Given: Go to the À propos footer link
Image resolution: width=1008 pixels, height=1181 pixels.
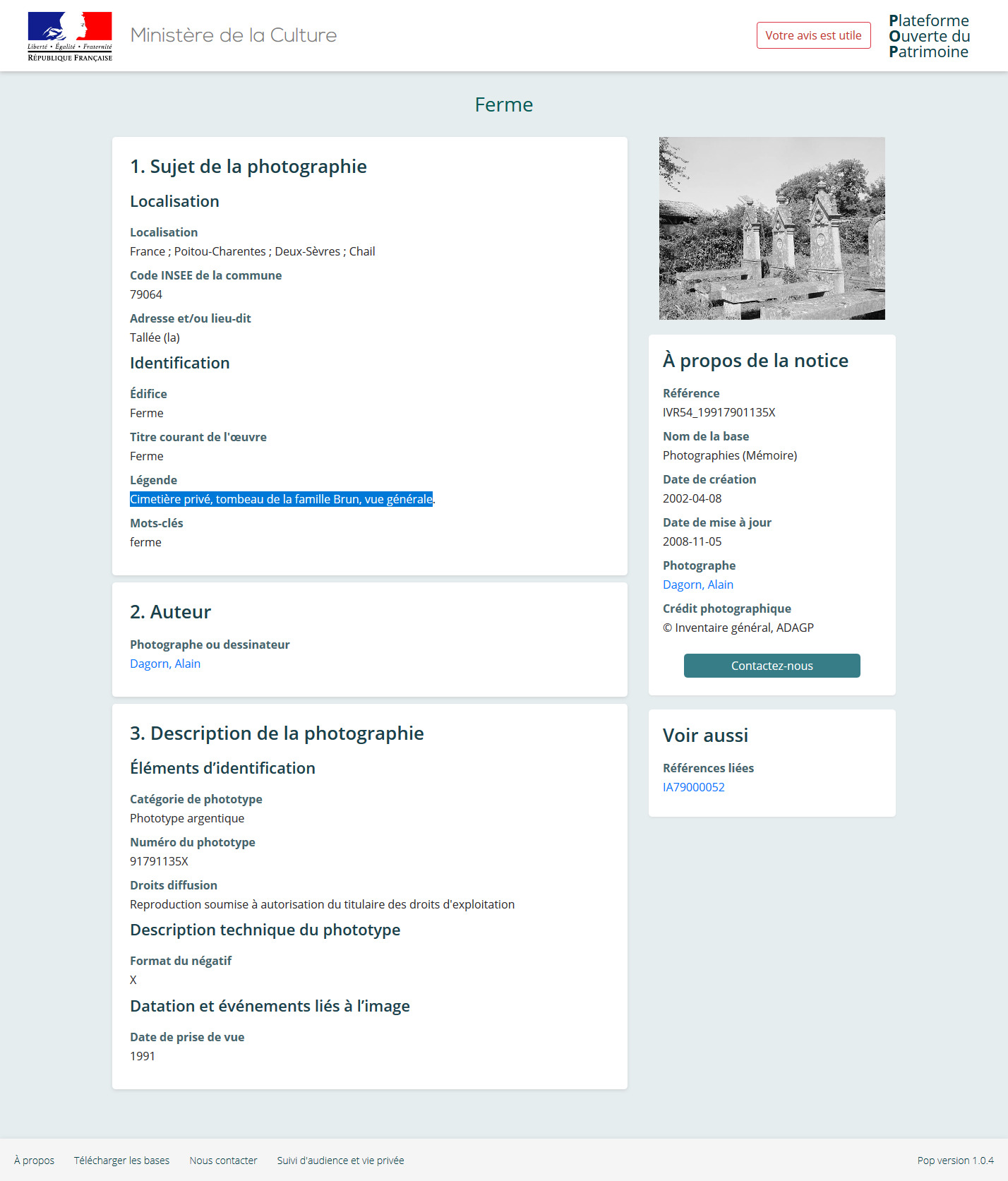Looking at the screenshot, I should click(x=34, y=1161).
